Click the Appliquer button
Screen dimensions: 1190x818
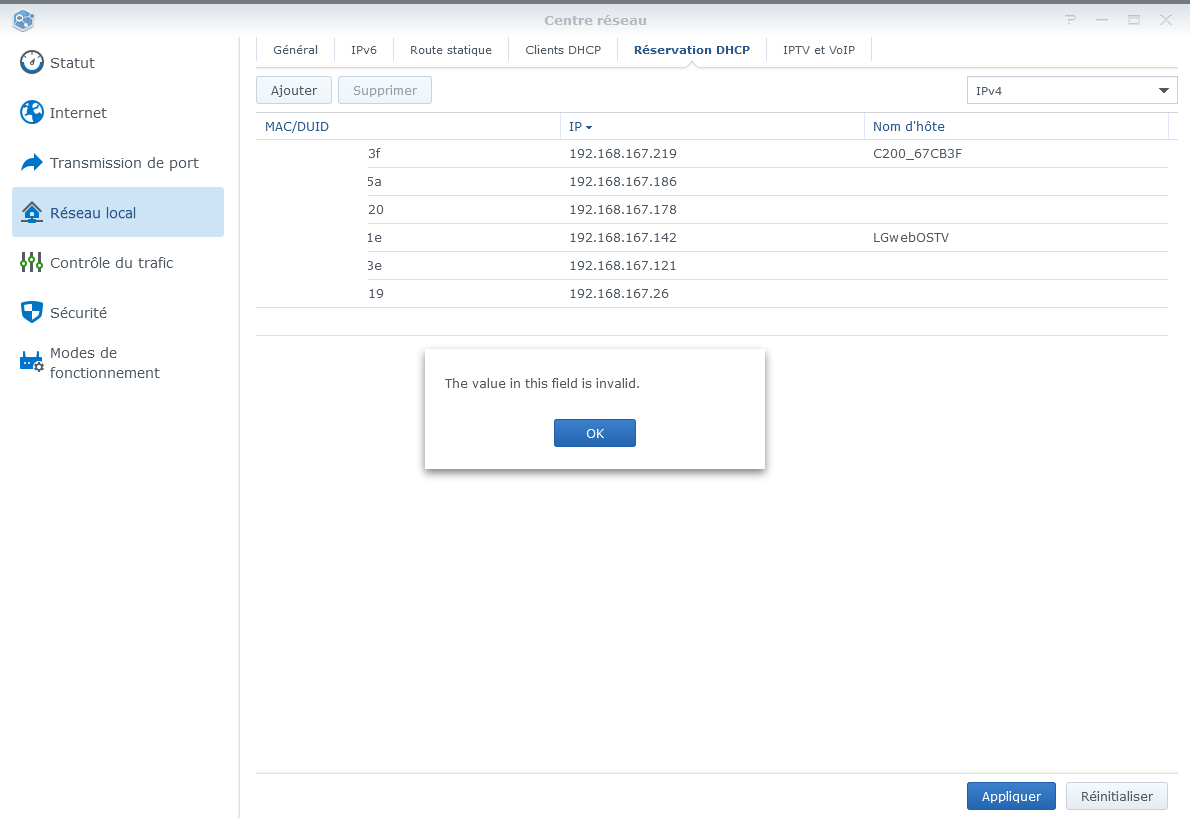[x=1011, y=796]
